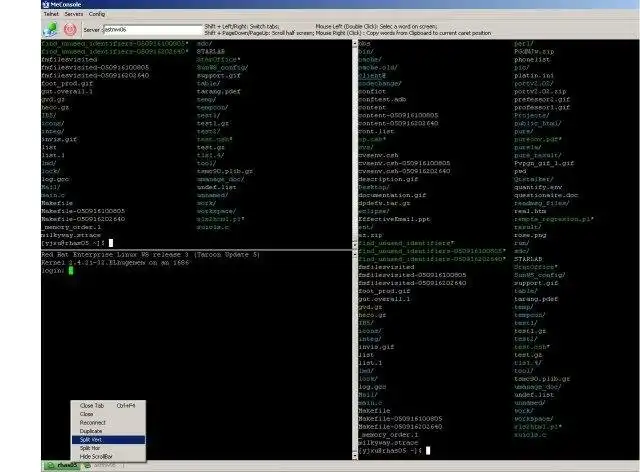The width and height of the screenshot is (640, 472).
Task: Click the 'quantify.env' file name
Action: (538, 187)
